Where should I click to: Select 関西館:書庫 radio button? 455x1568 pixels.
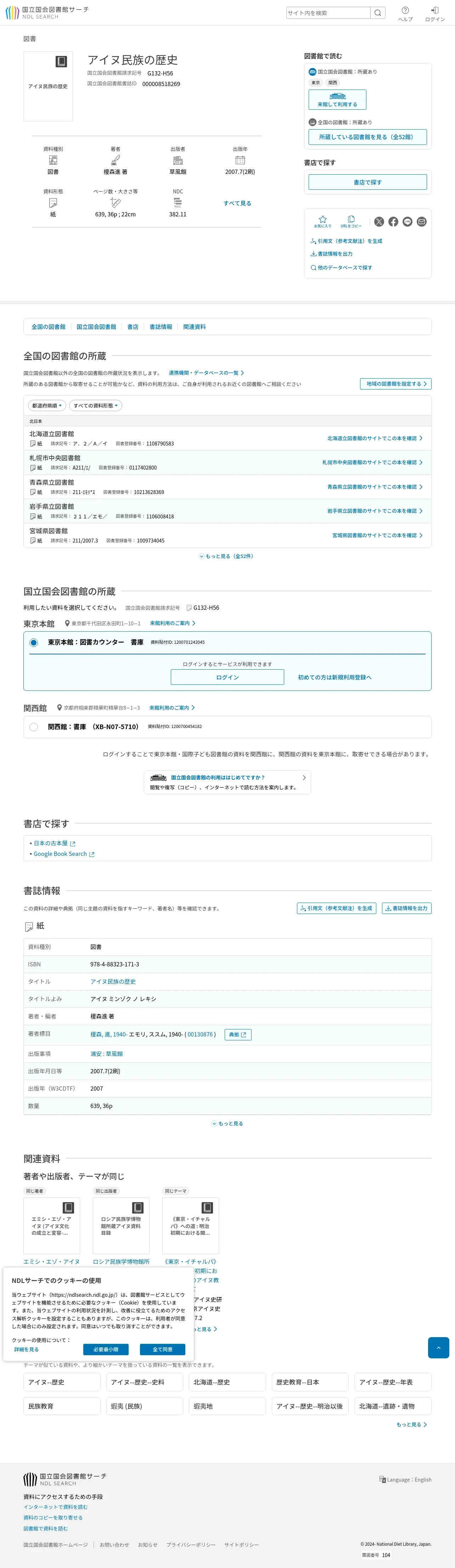point(34,727)
